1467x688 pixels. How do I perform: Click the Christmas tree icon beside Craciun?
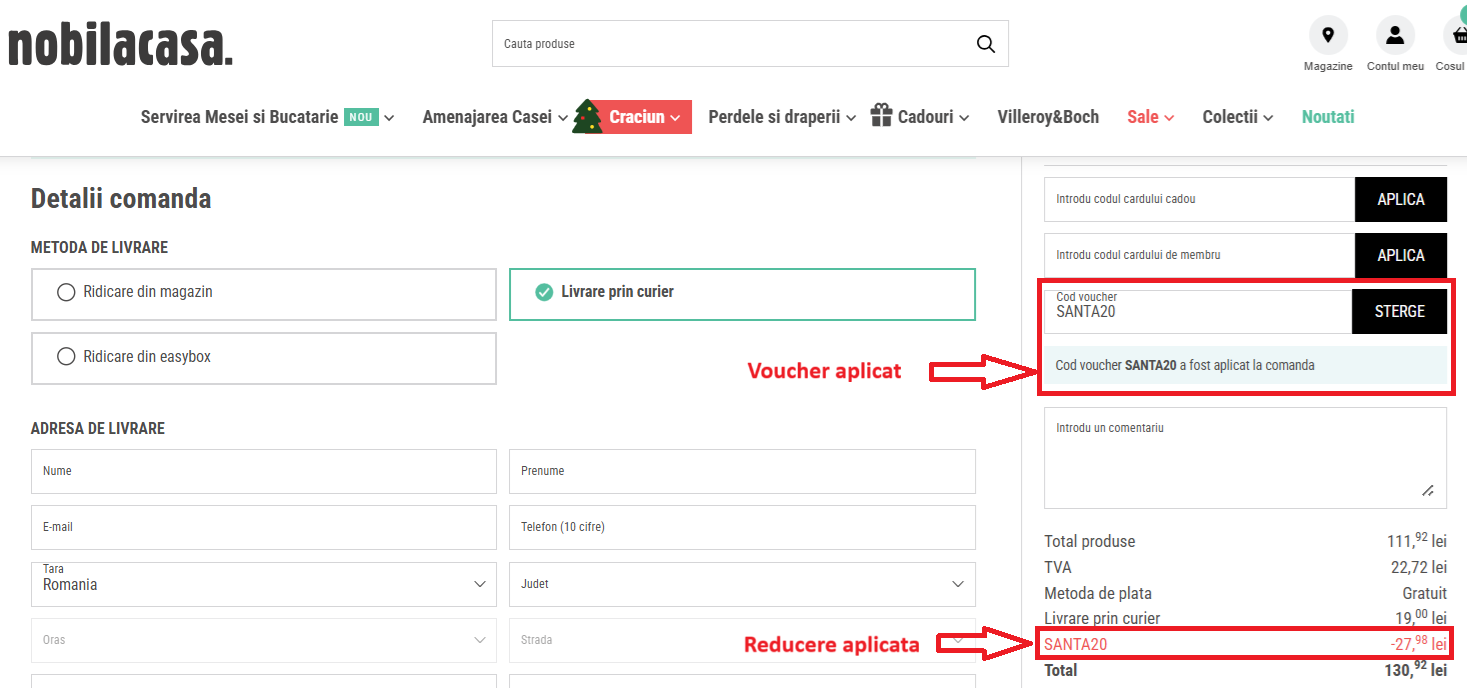tap(588, 117)
